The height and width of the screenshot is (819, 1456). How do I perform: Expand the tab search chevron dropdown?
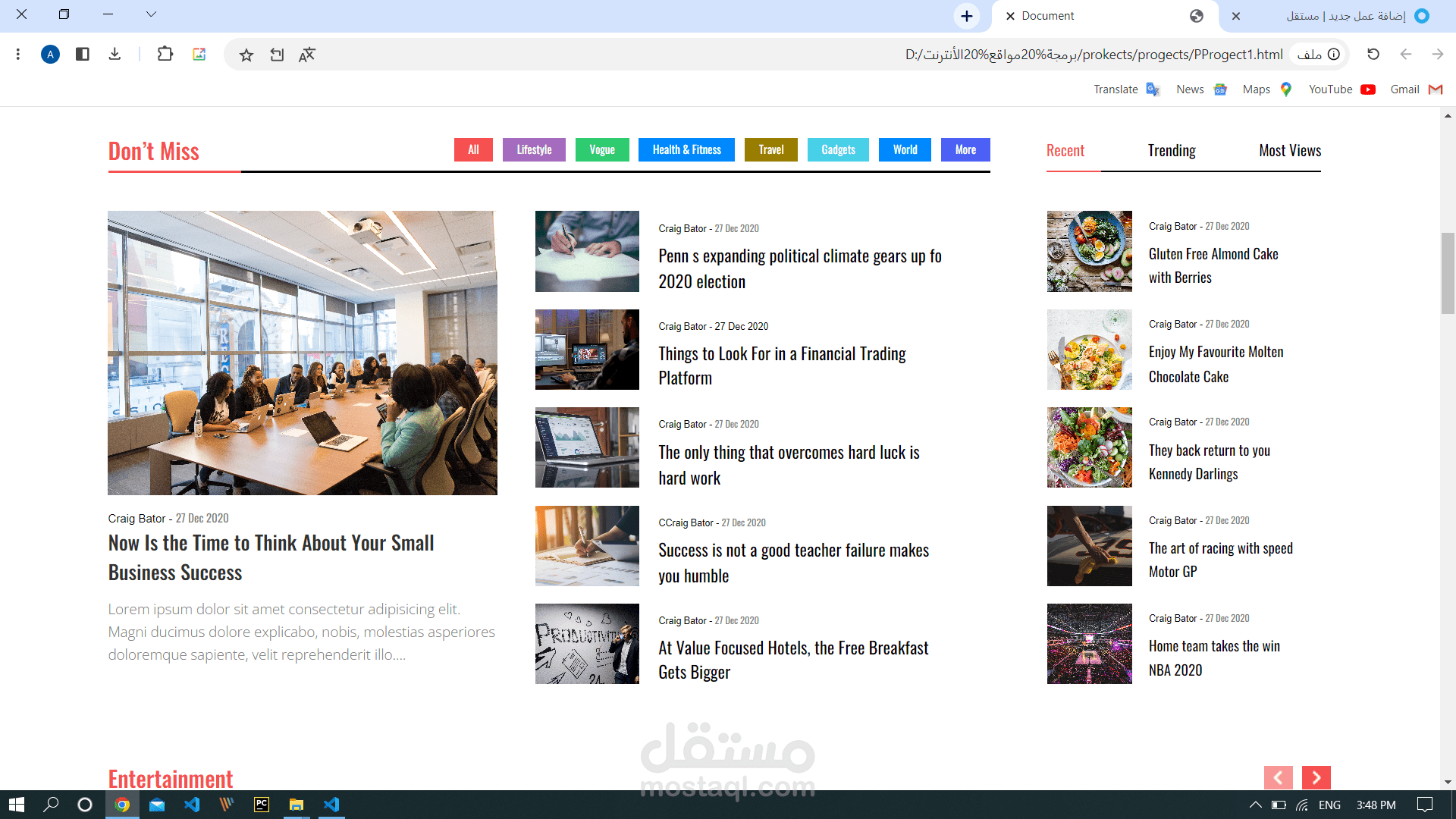coord(151,14)
